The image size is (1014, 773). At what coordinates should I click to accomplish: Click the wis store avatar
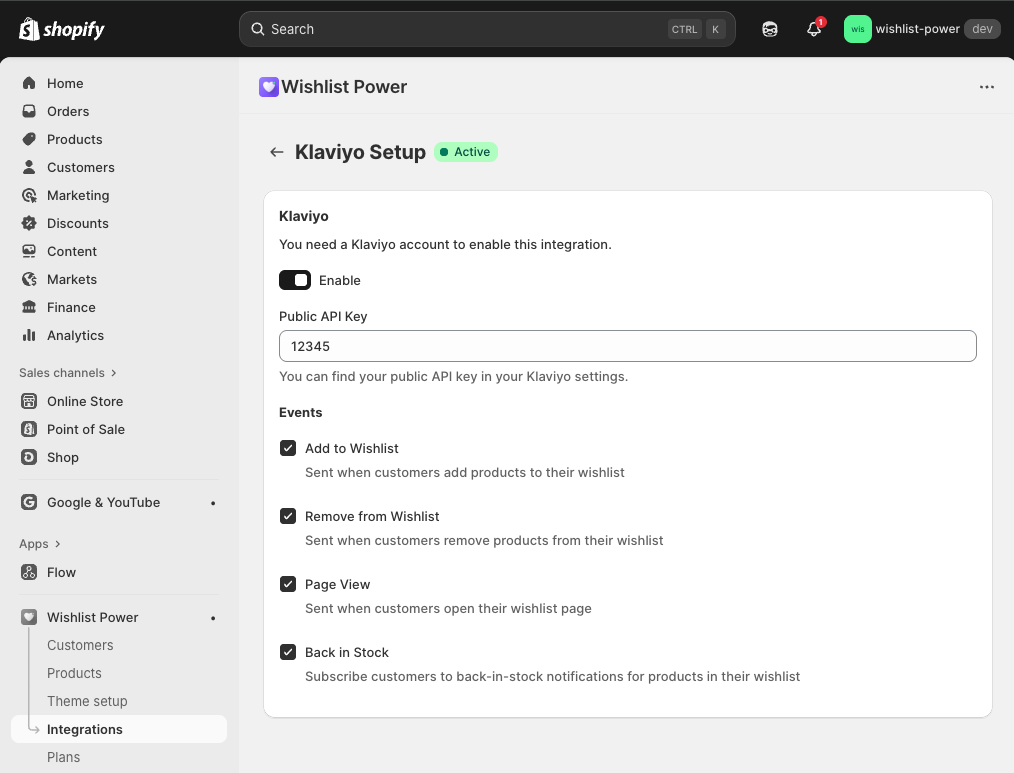point(858,29)
